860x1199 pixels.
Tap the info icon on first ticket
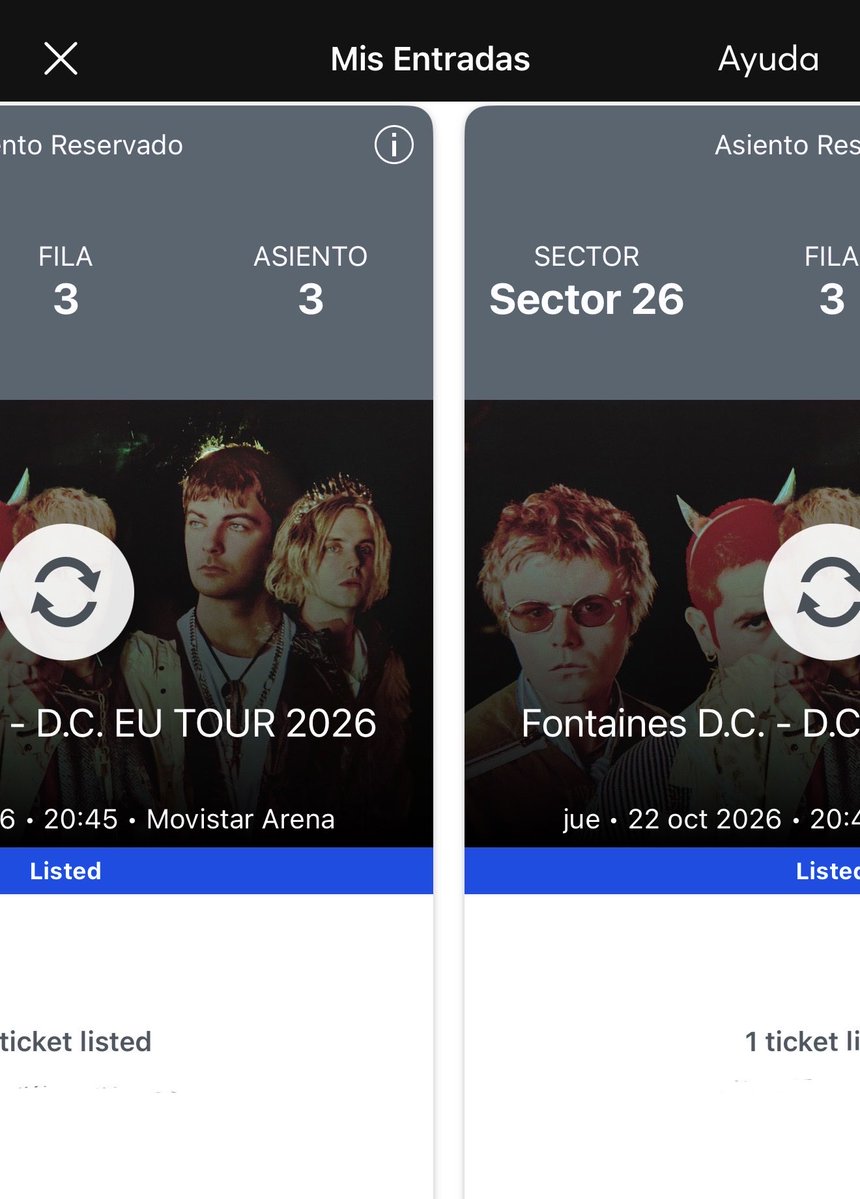point(394,145)
